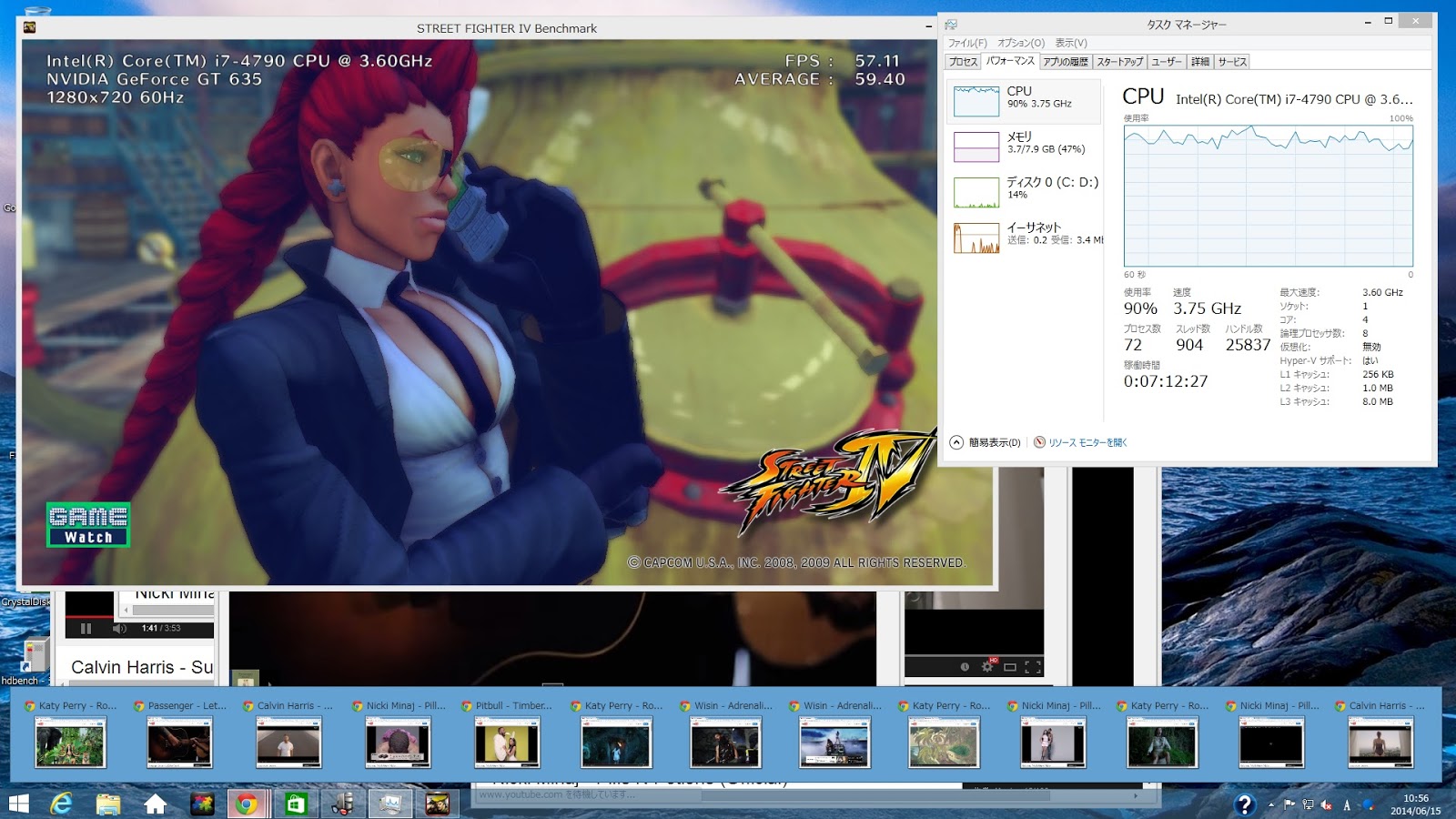Select CPU in the performance sidebar
Viewport: 1456px width, 819px height.
pos(1024,101)
